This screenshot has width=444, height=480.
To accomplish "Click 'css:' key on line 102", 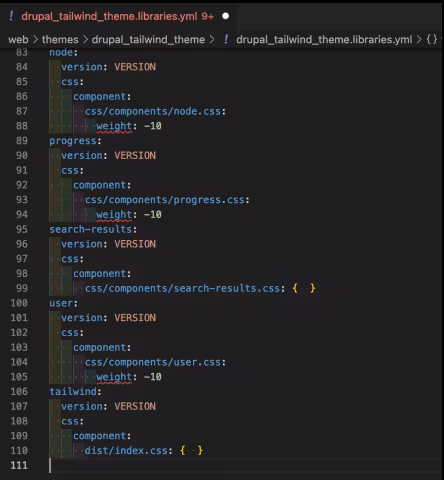I will click(x=72, y=333).
